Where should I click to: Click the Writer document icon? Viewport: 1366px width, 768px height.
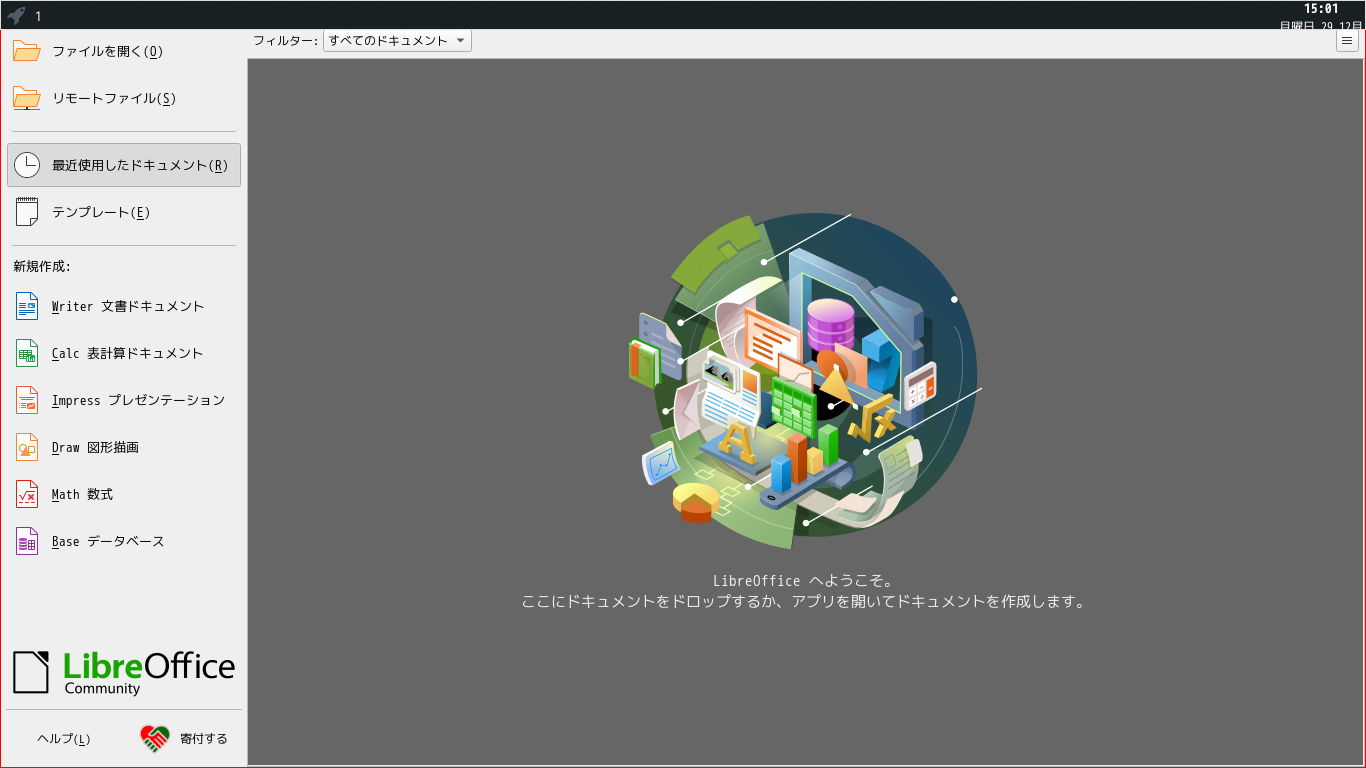point(27,306)
